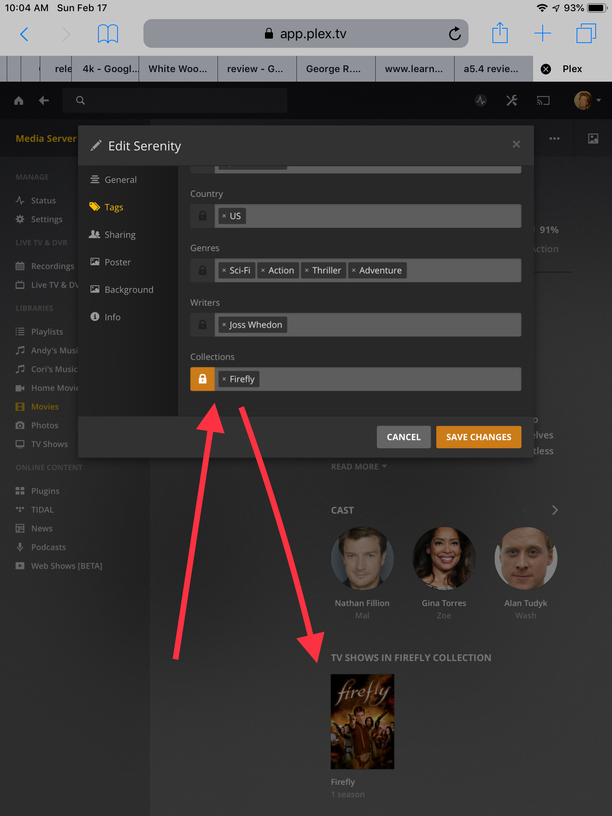Toggle the Writers field lock
Viewport: 612px width, 816px height.
(x=202, y=325)
